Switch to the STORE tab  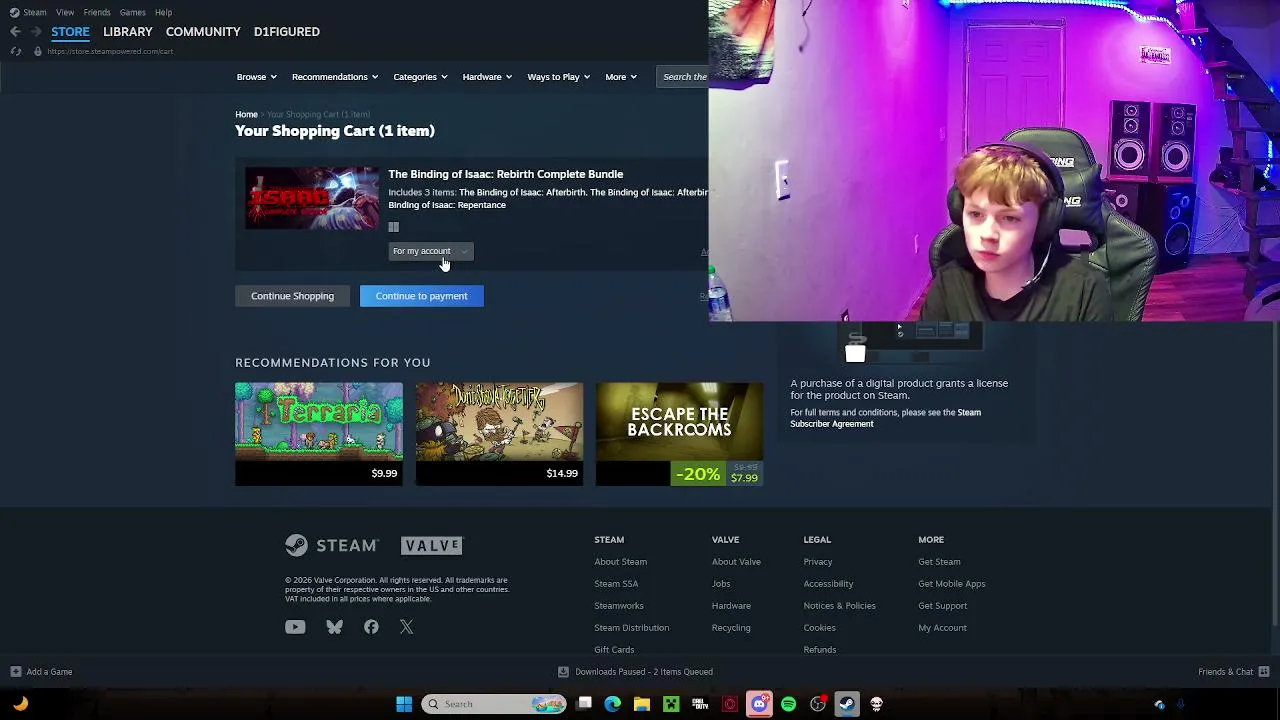pyautogui.click(x=70, y=32)
